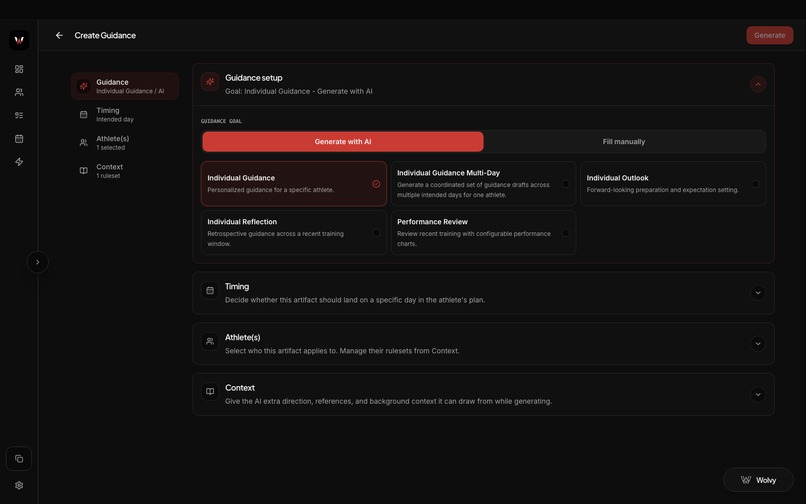Open the settings gear icon
Image resolution: width=806 pixels, height=504 pixels.
tap(19, 485)
